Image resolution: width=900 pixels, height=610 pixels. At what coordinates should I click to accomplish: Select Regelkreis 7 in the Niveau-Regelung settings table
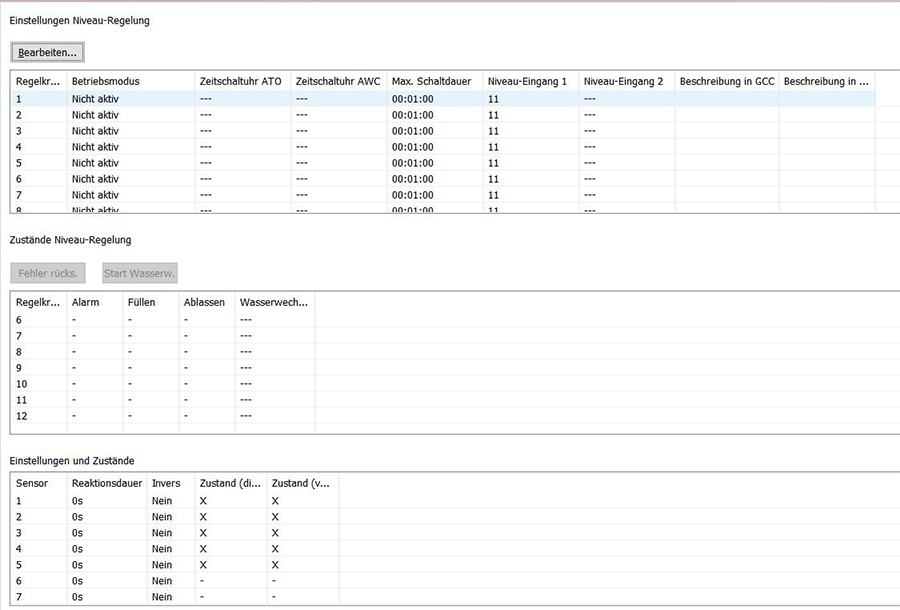tap(96, 195)
